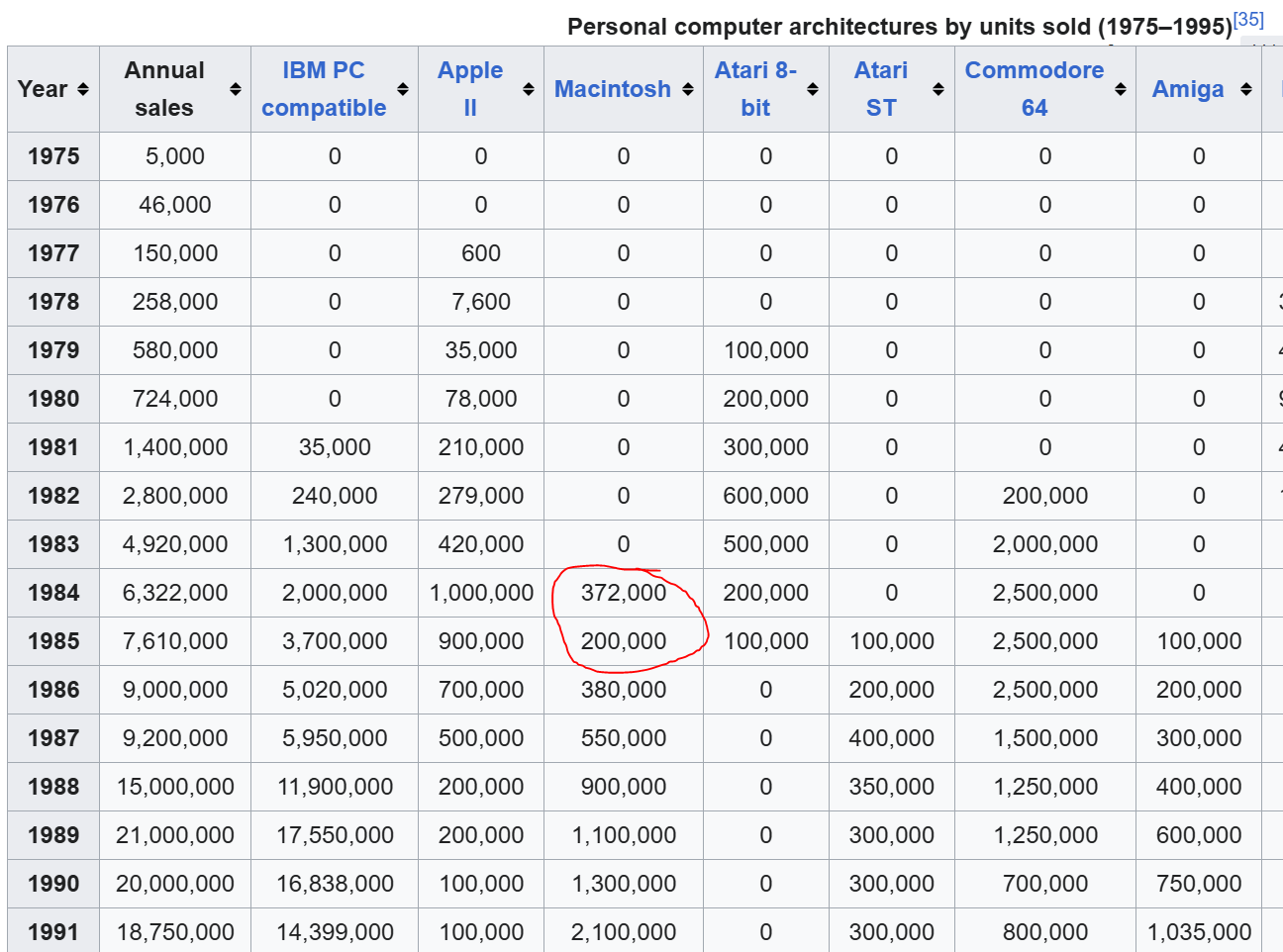Image resolution: width=1283 pixels, height=952 pixels.
Task: Click IBM PC value 17,550,000
Action: 335,835
